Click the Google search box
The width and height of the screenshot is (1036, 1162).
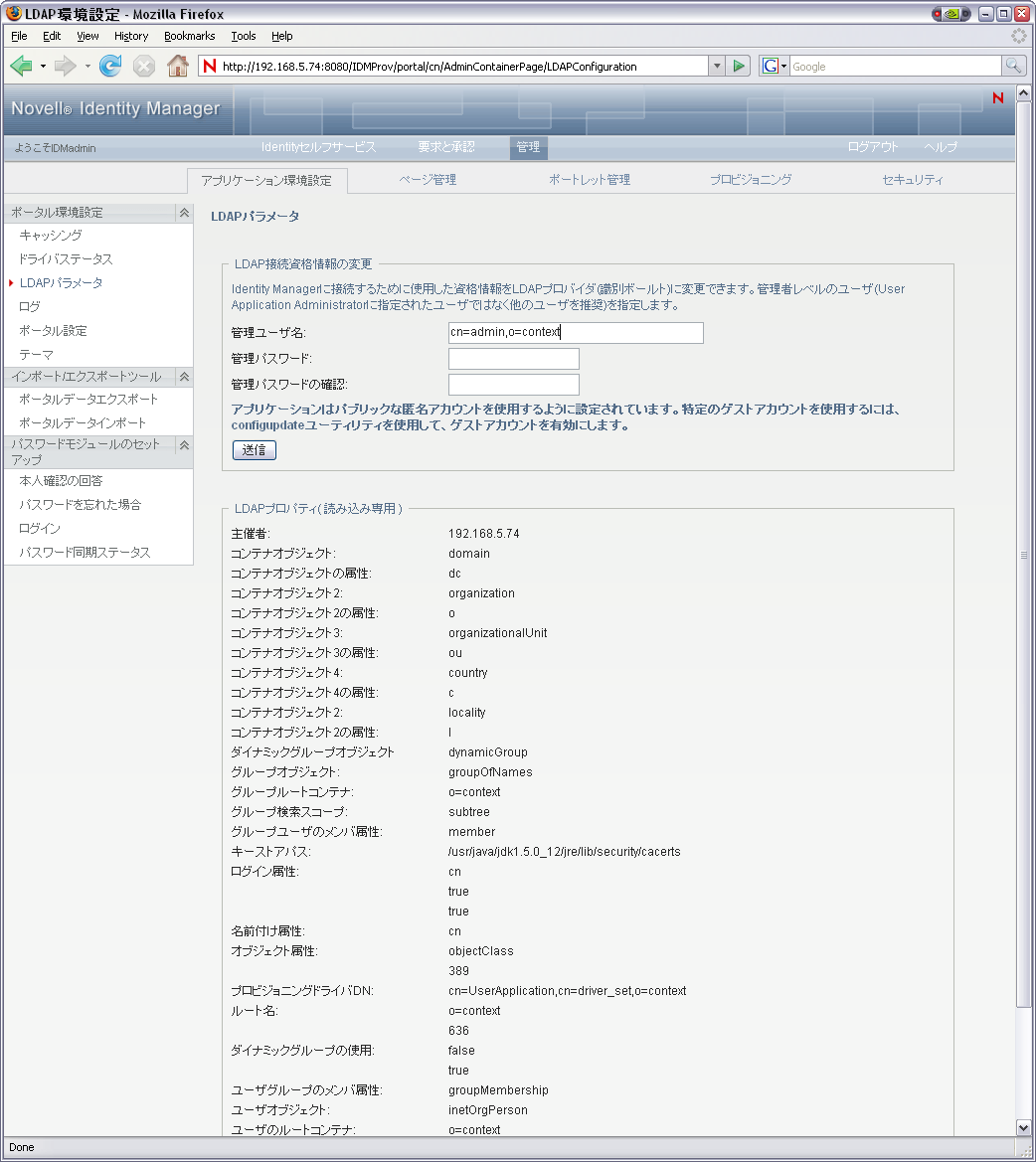coord(895,66)
